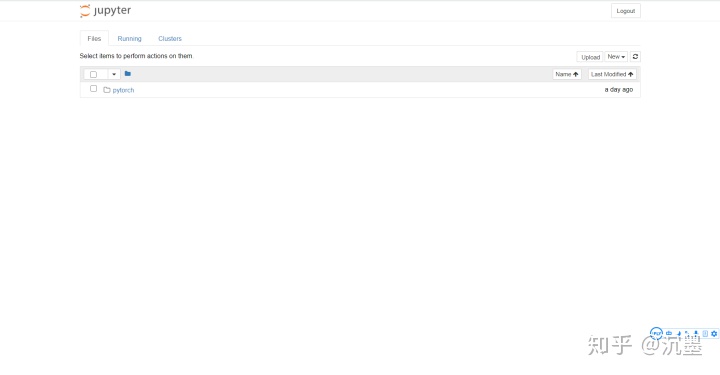The image size is (720, 375).
Task: Open the selection dropdown beside select-all checkbox
Action: click(114, 74)
